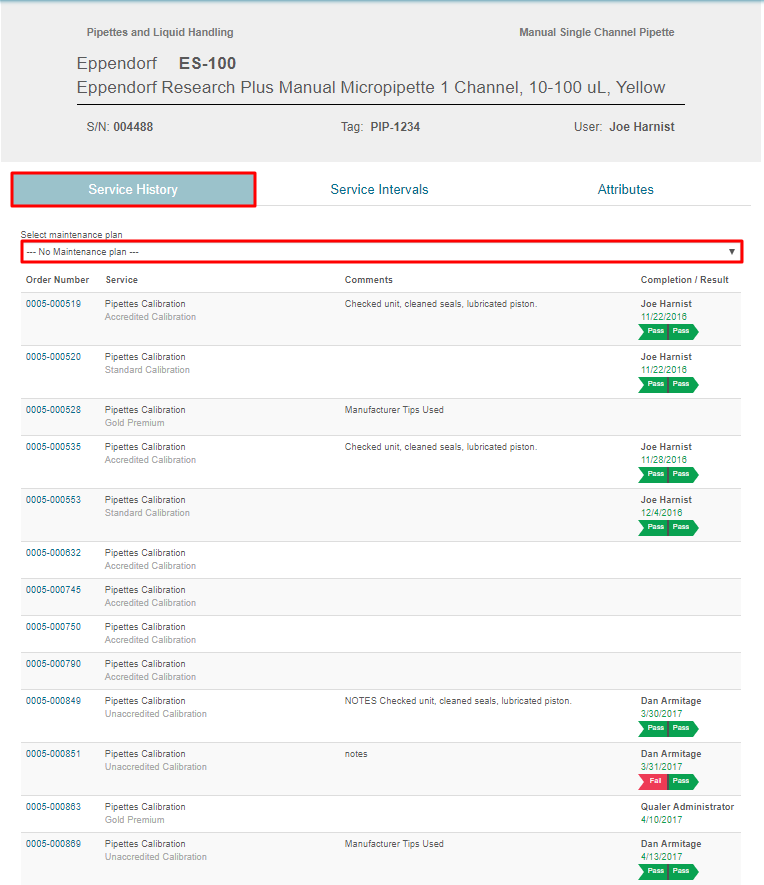Click the Qualer Administrator name
This screenshot has width=764, height=885.
click(x=687, y=807)
